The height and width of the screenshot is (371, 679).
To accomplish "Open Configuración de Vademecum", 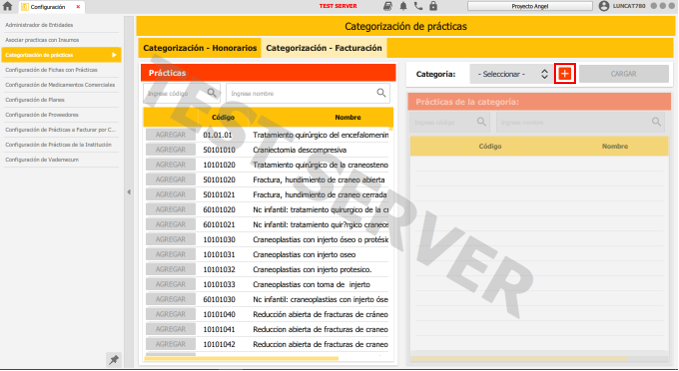I will click(61, 159).
